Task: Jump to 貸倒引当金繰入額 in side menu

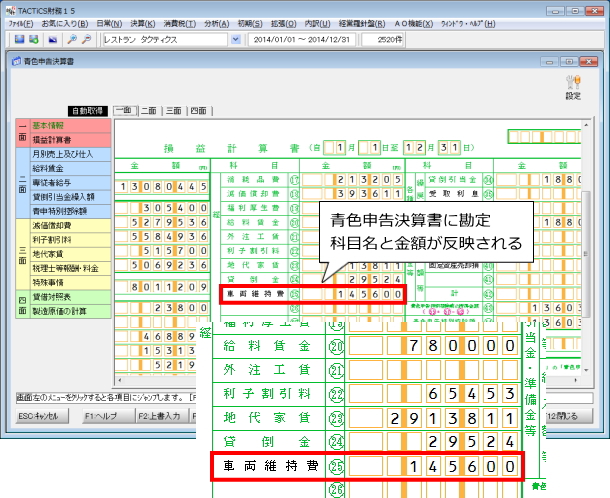Action: pyautogui.click(x=70, y=197)
